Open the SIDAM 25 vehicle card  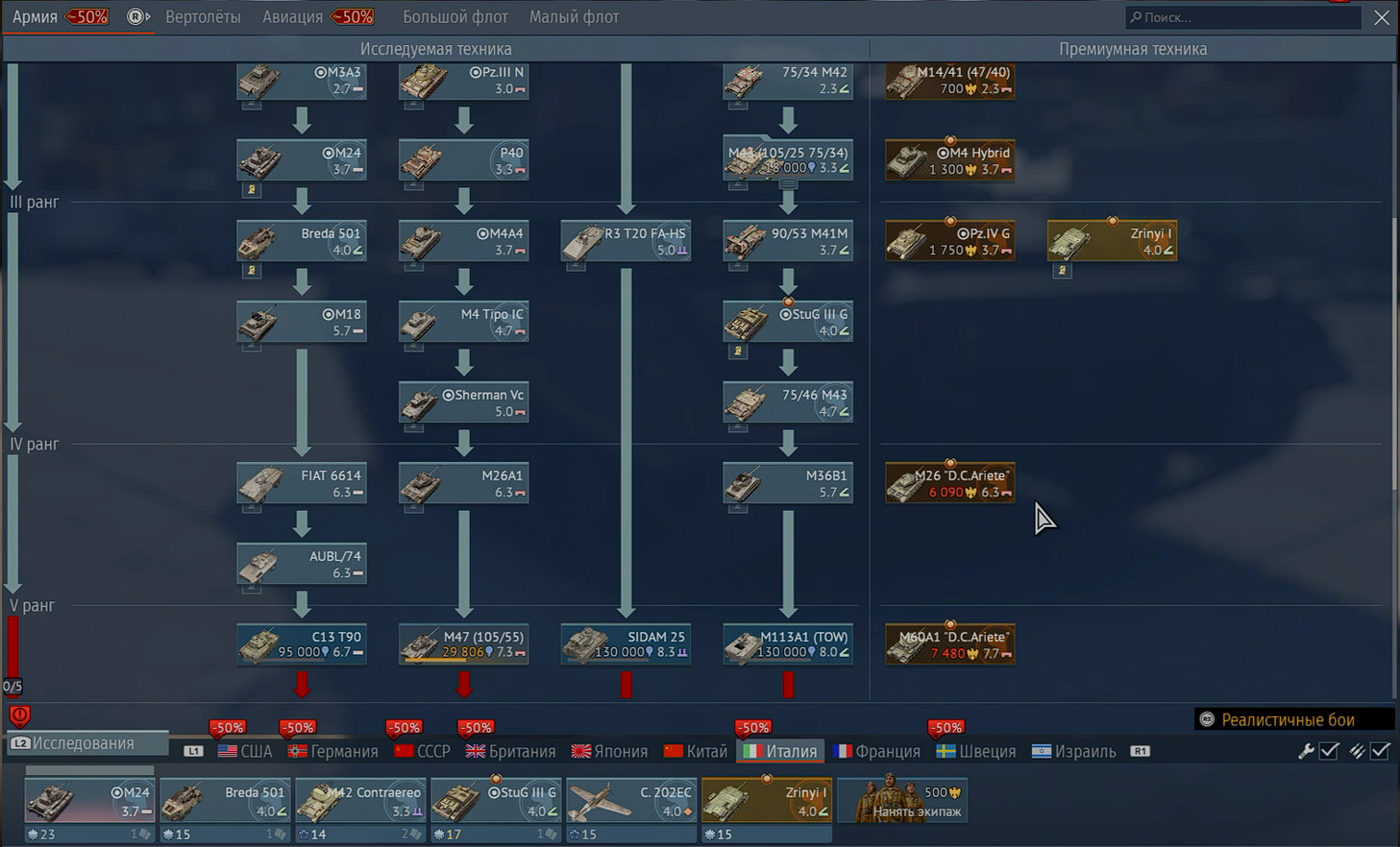[626, 644]
